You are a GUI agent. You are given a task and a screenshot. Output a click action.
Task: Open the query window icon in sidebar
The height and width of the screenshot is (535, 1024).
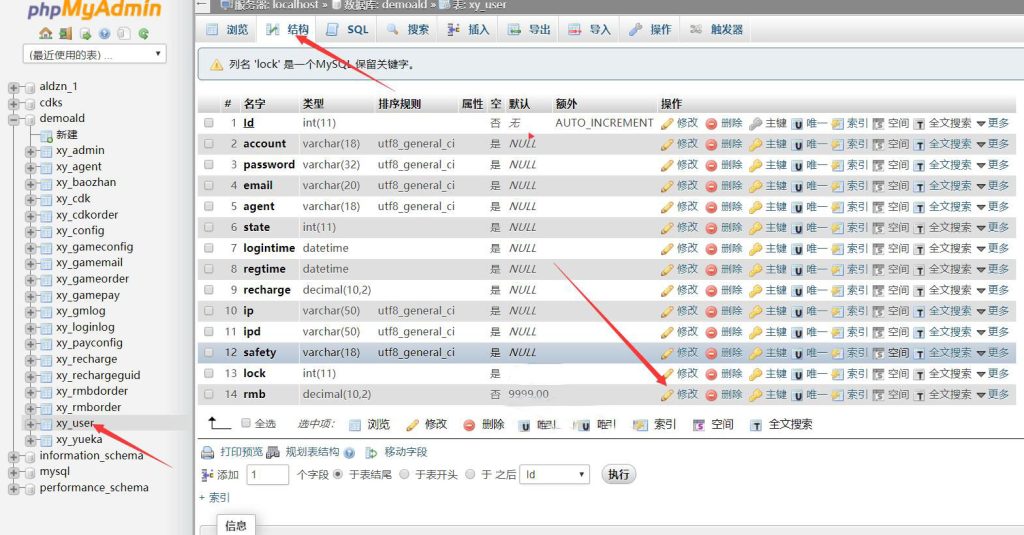tap(85, 33)
